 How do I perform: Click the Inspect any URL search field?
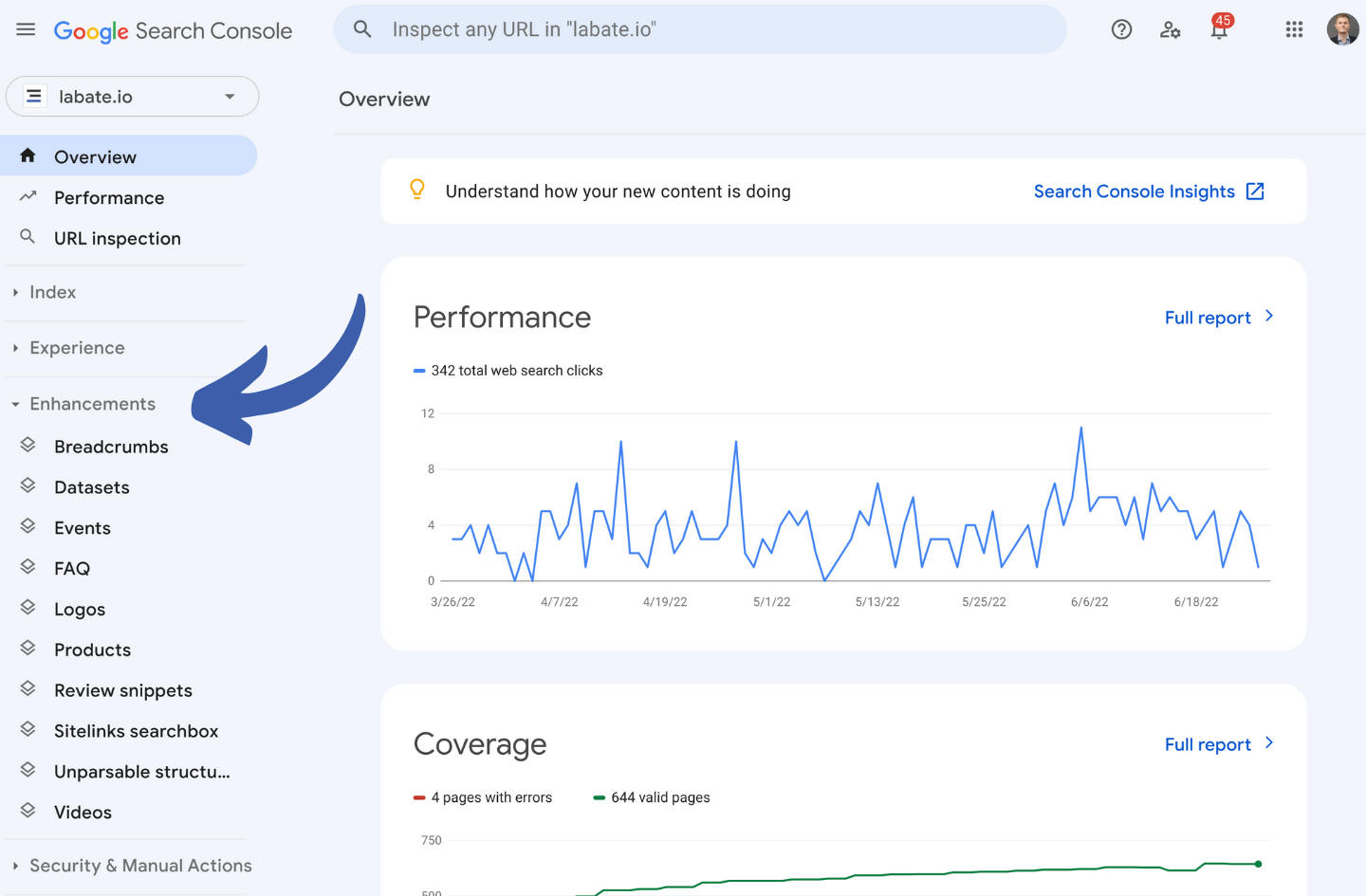click(700, 29)
